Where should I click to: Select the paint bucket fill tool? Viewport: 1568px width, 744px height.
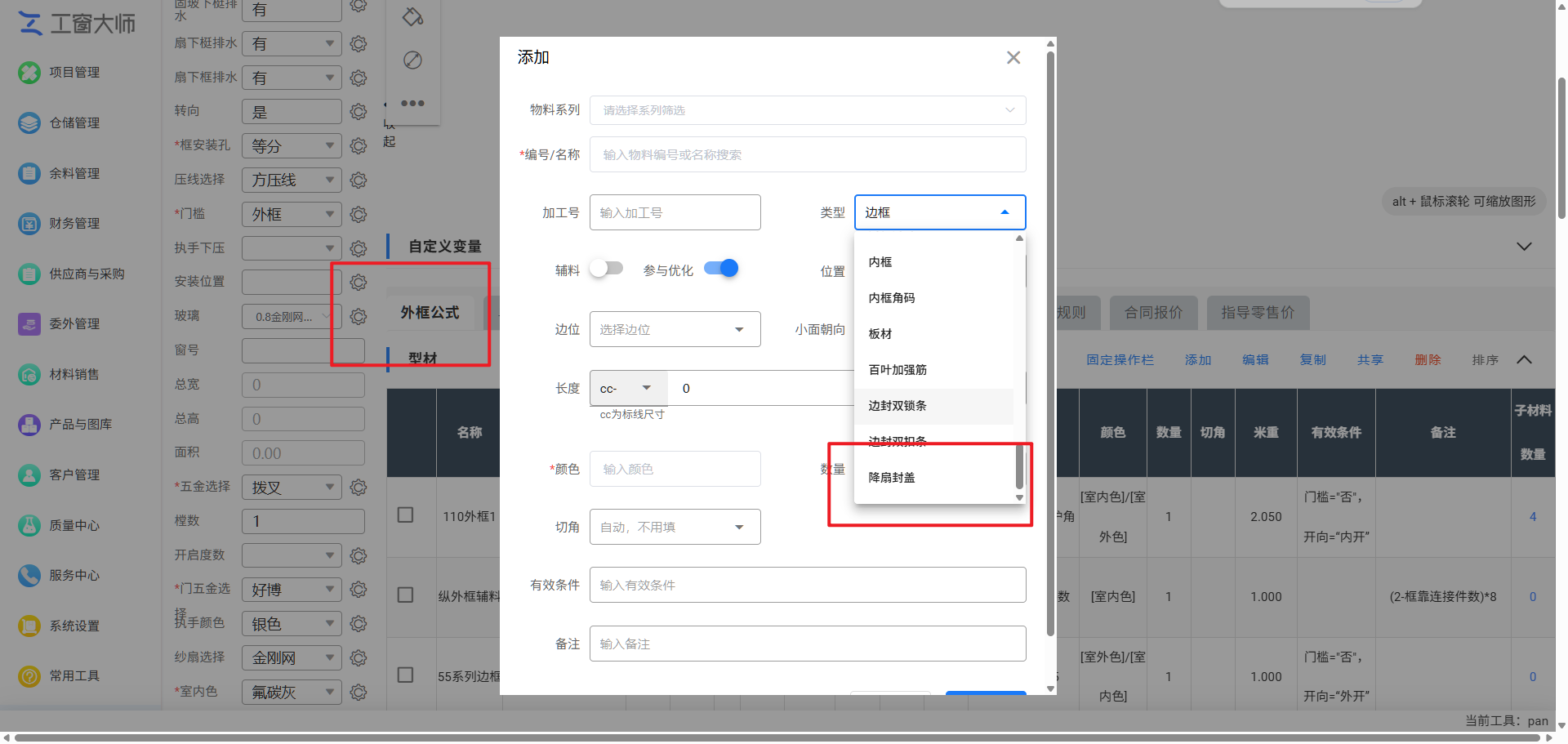[412, 16]
